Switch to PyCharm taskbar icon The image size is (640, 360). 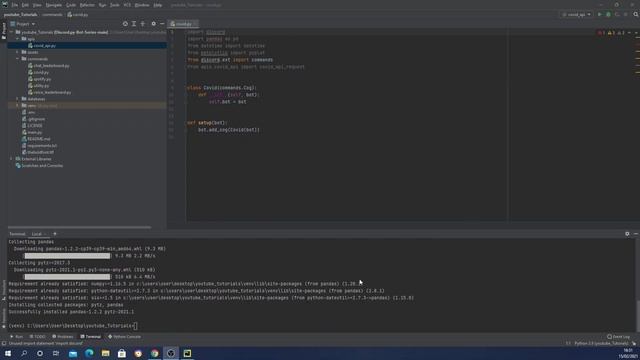point(187,353)
